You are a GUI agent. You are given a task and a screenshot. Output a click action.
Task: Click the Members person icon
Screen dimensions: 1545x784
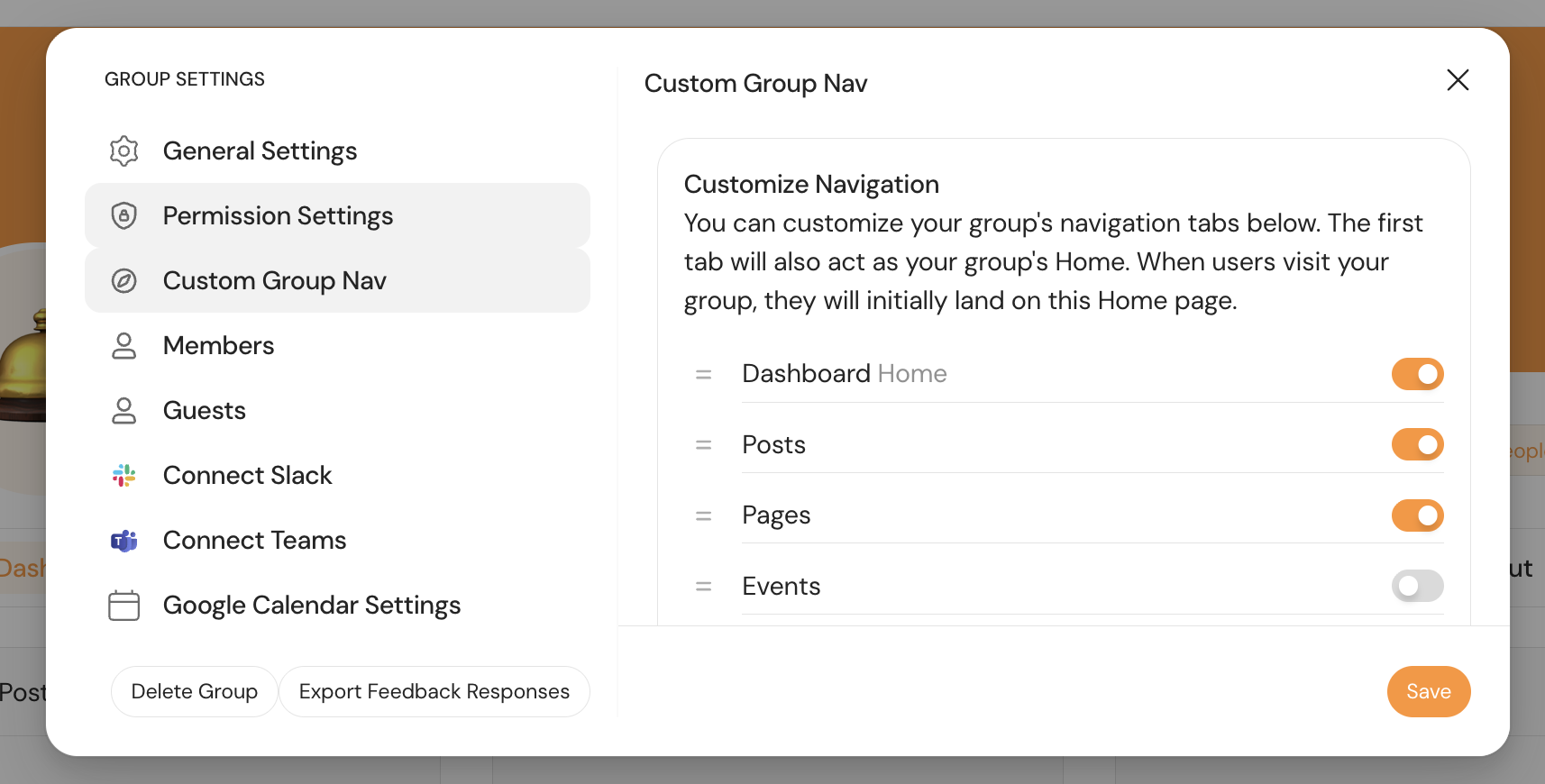click(x=124, y=346)
